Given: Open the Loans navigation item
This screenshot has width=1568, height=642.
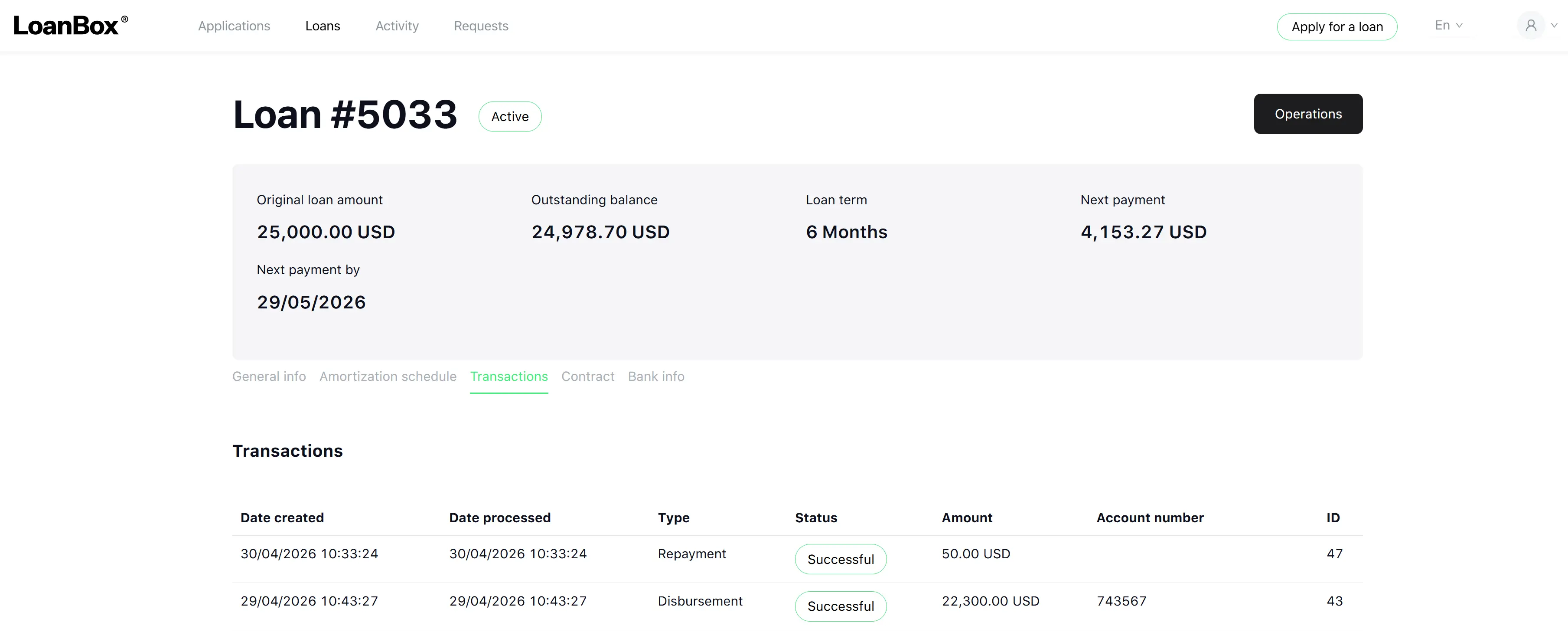Looking at the screenshot, I should pos(323,26).
